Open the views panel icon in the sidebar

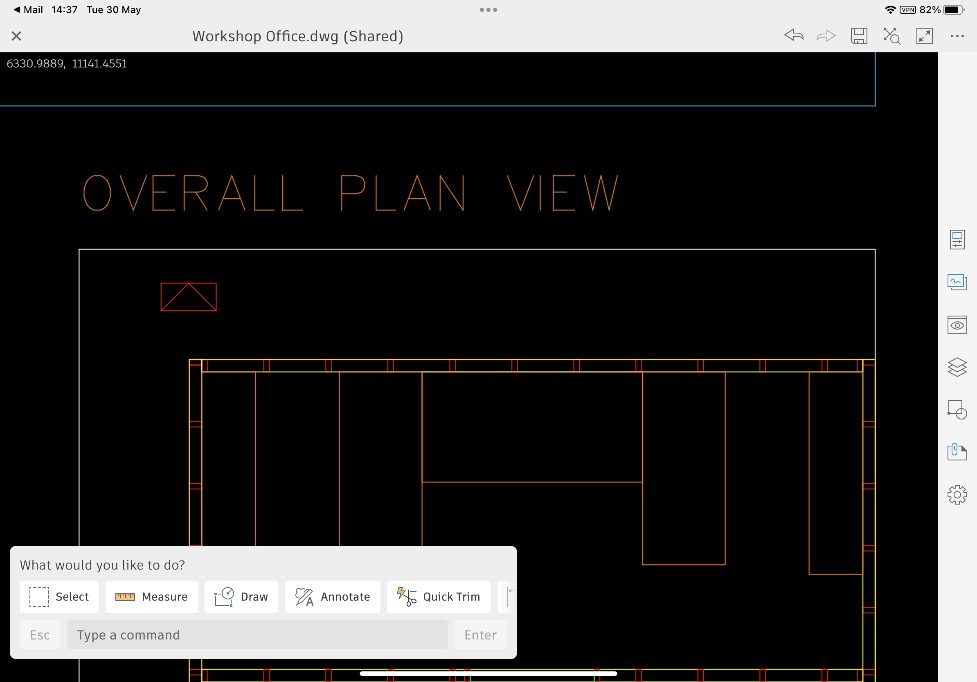(x=957, y=282)
